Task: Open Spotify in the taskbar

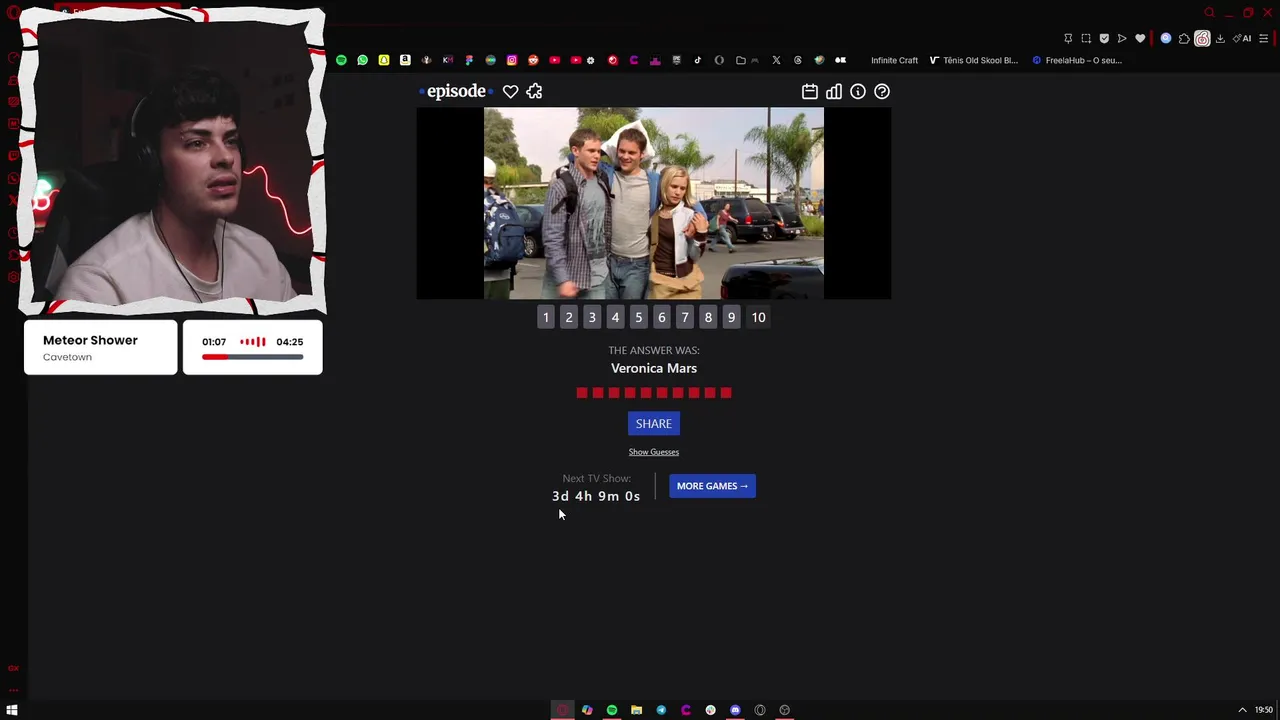Action: click(x=612, y=710)
